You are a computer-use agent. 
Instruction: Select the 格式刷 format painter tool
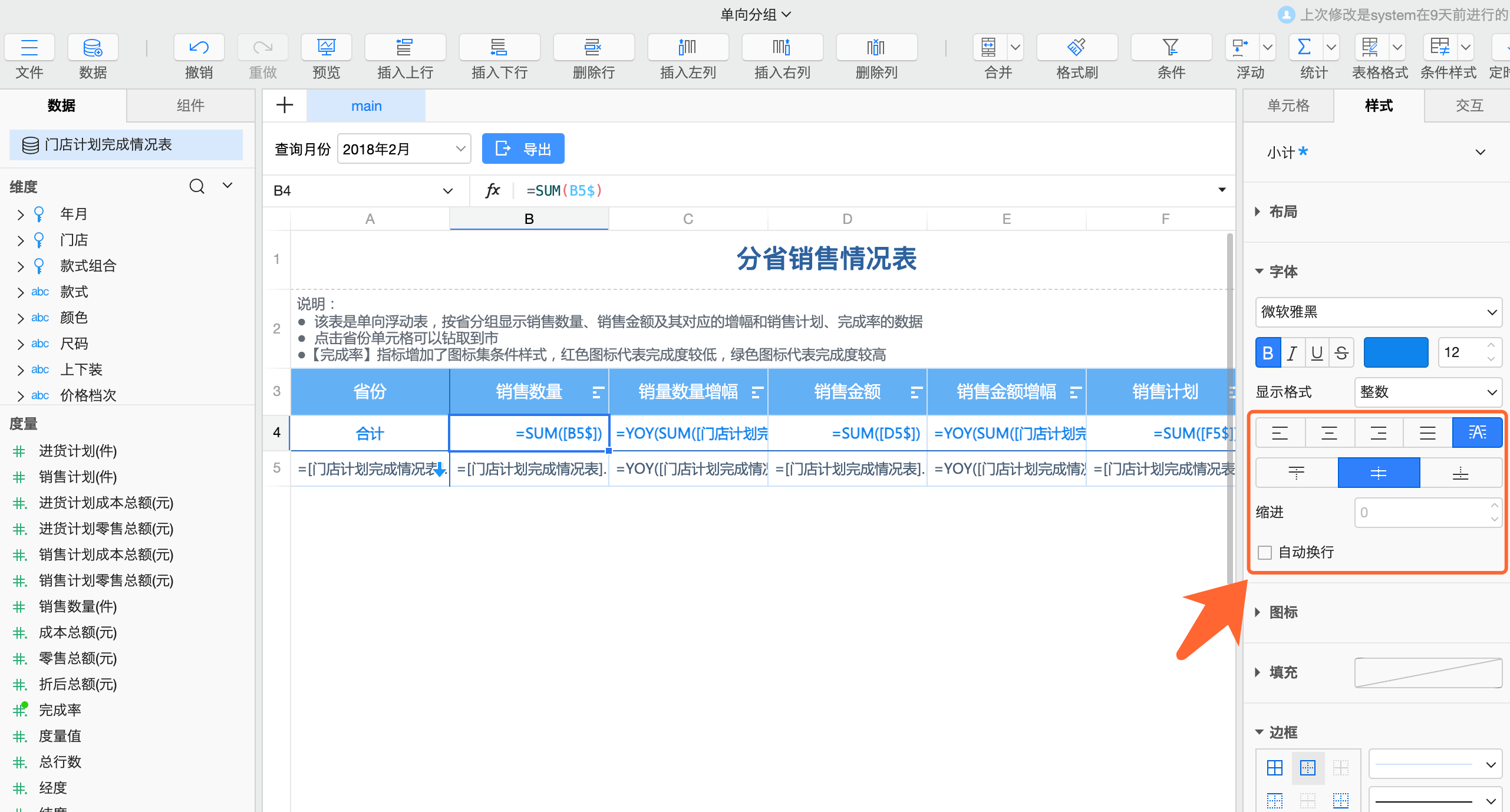pos(1076,56)
